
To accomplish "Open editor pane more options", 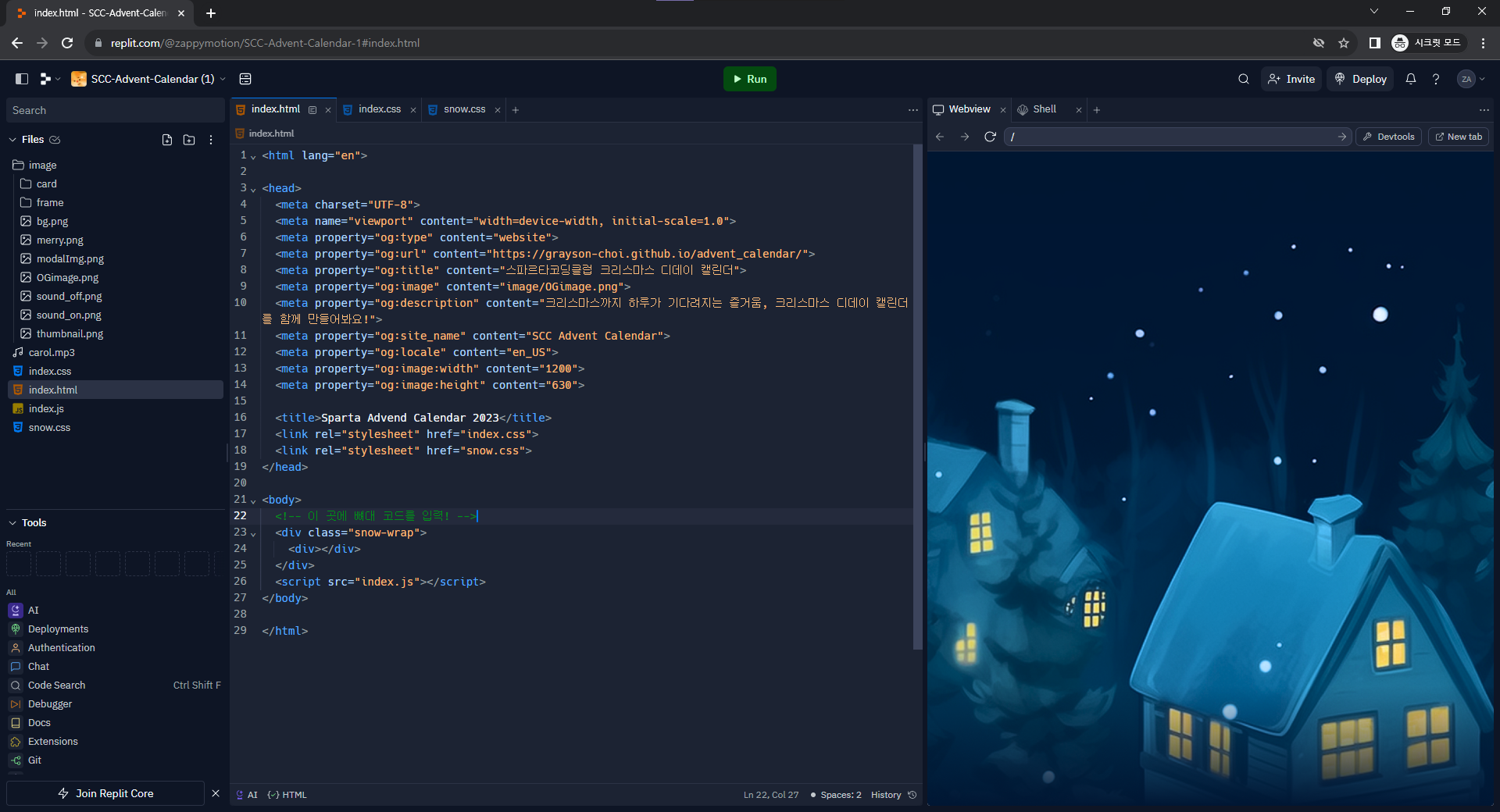I will 913,110.
